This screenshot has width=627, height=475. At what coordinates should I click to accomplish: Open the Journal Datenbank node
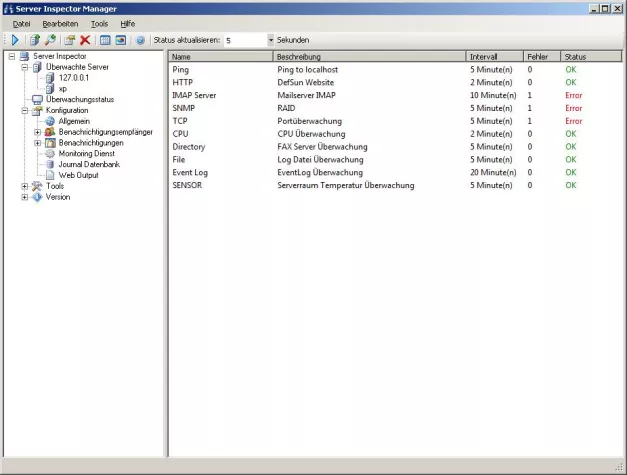click(88, 164)
